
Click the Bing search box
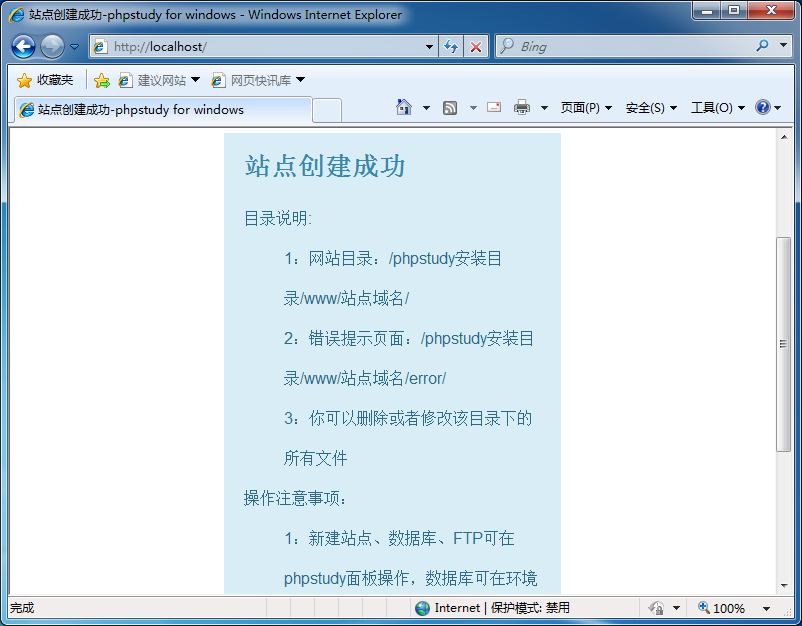622,47
